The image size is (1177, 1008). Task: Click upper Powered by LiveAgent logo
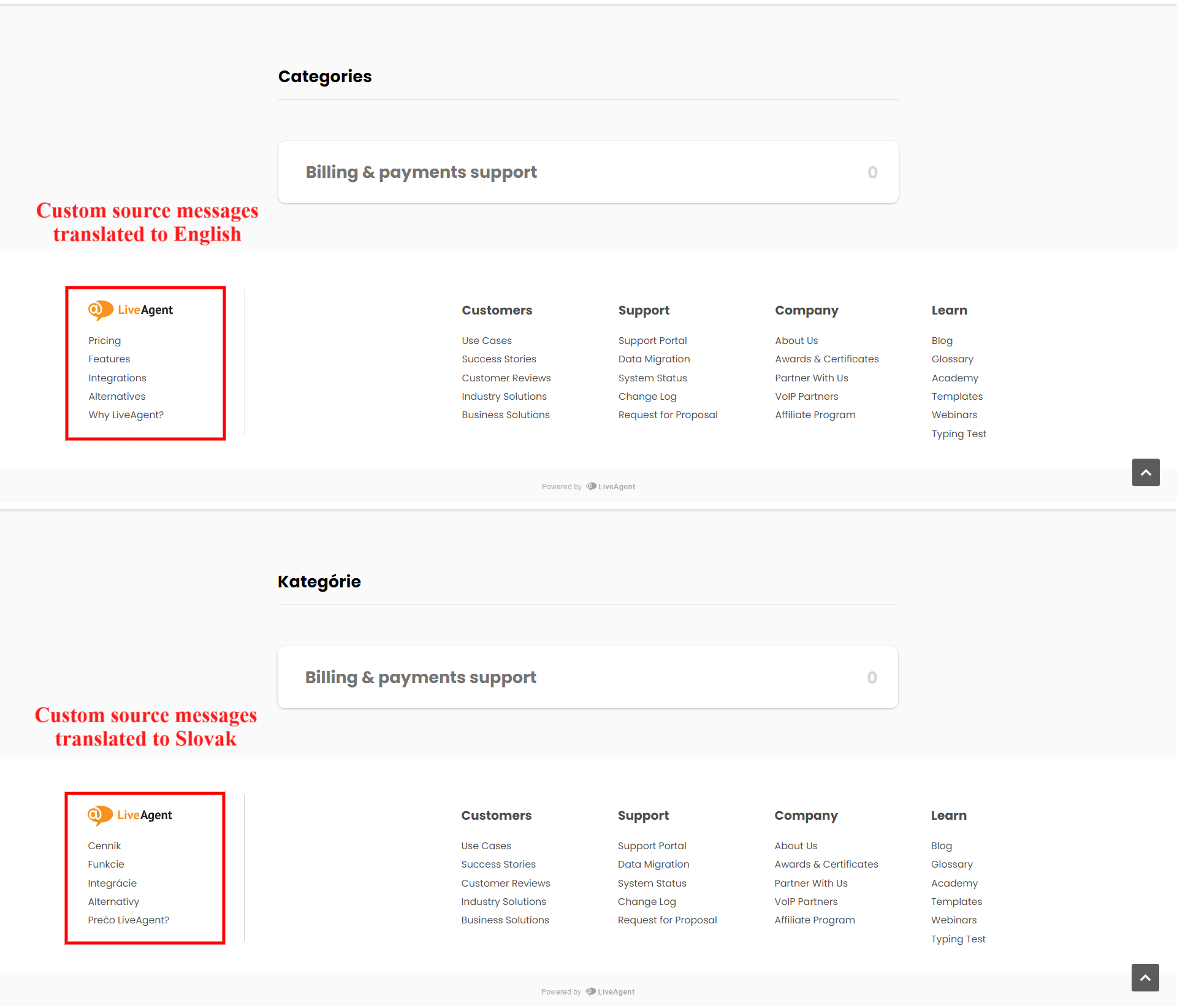coord(611,487)
